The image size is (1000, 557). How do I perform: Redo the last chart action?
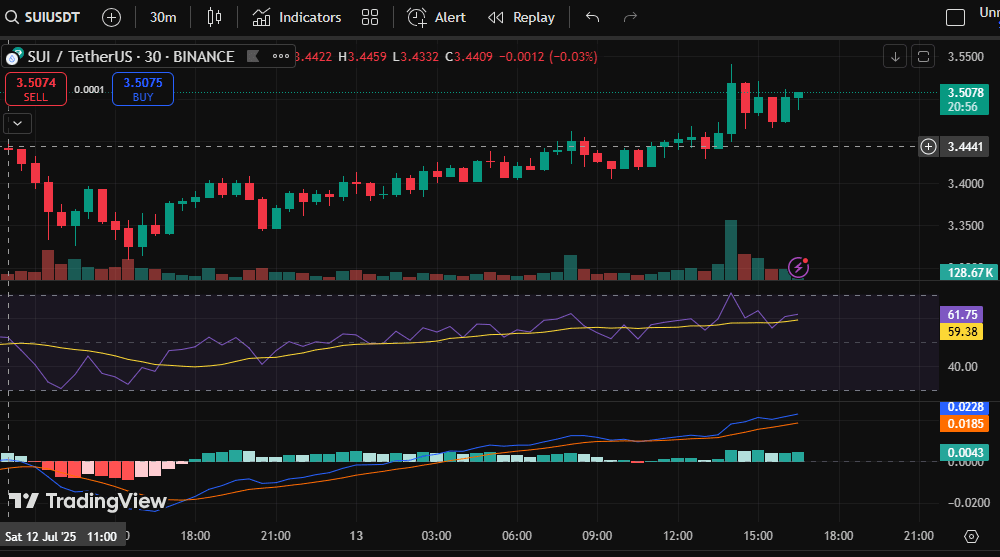click(630, 17)
